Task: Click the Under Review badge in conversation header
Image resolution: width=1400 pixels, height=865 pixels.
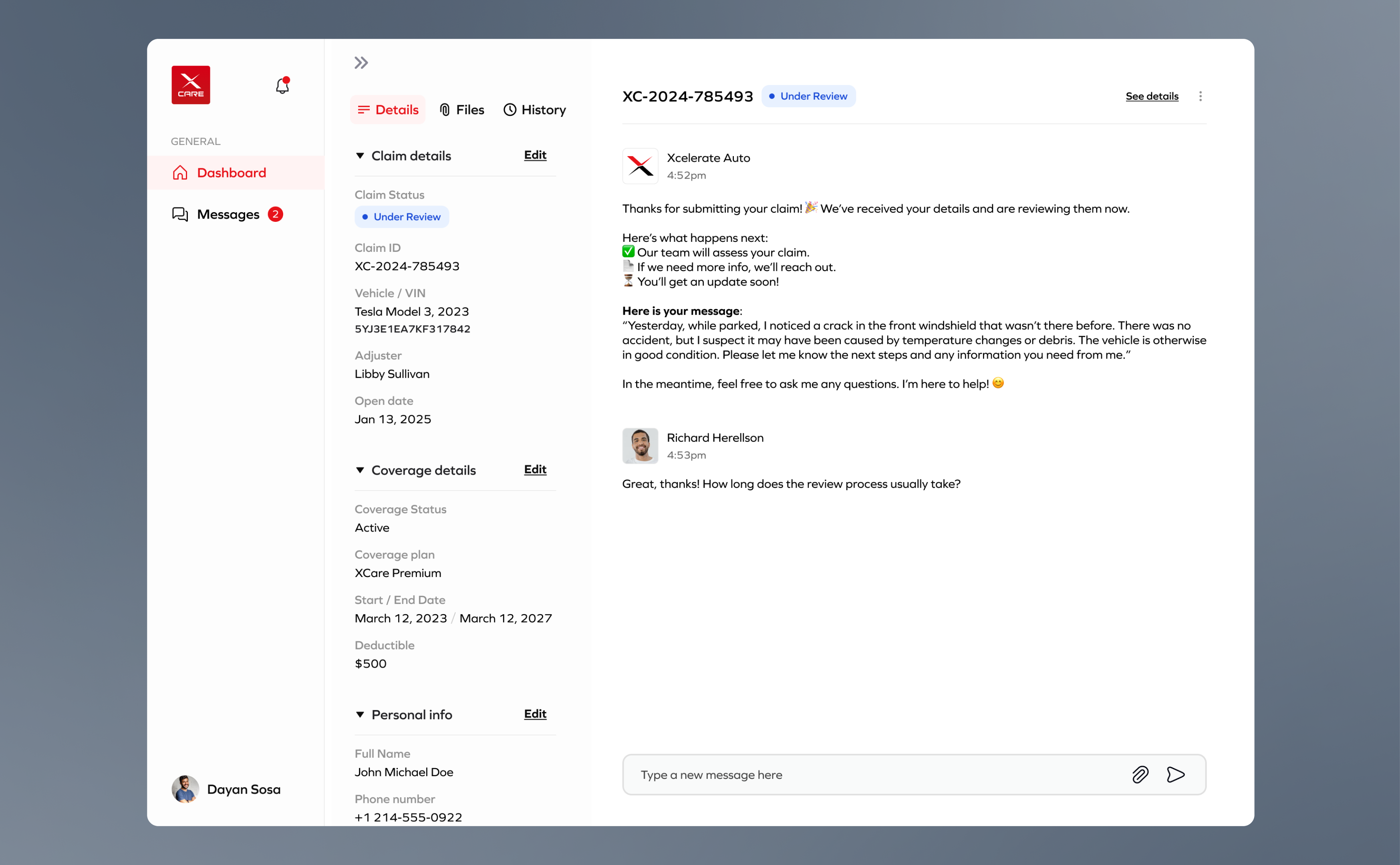Action: coord(808,96)
